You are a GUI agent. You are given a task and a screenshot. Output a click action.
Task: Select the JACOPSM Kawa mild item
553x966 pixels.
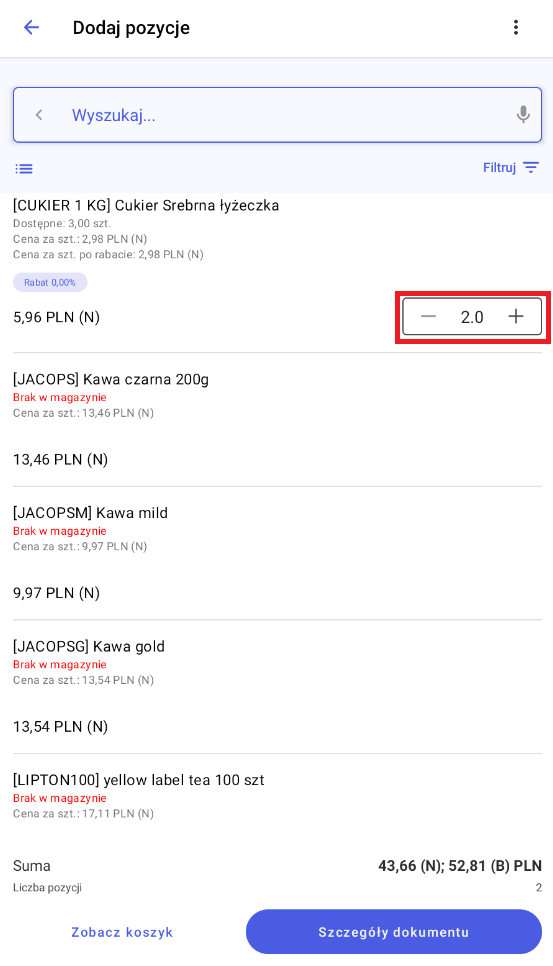tap(277, 554)
